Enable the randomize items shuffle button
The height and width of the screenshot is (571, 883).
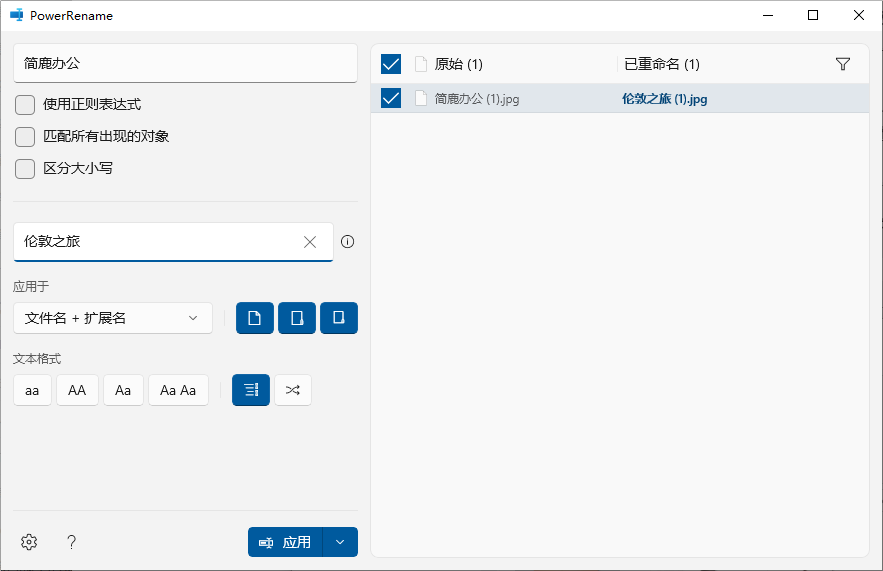[x=293, y=390]
